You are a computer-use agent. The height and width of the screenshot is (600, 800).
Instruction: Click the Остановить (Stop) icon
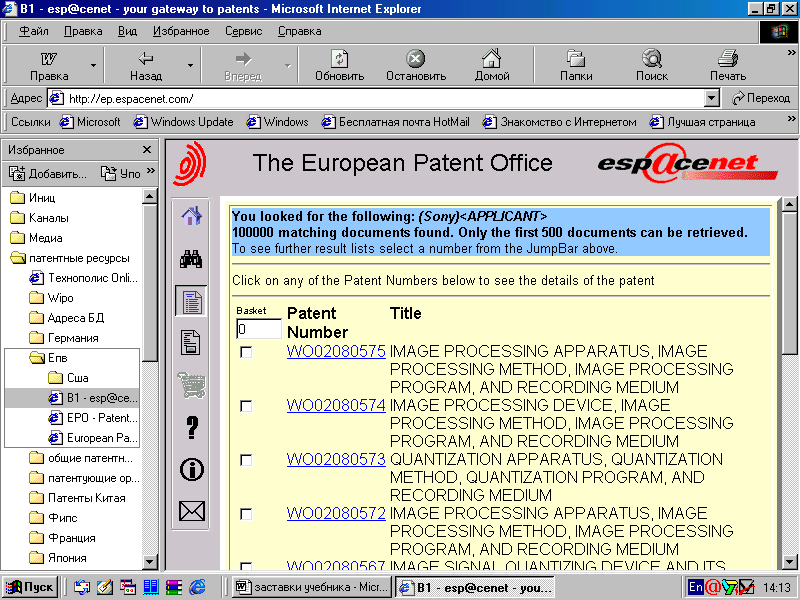point(415,59)
